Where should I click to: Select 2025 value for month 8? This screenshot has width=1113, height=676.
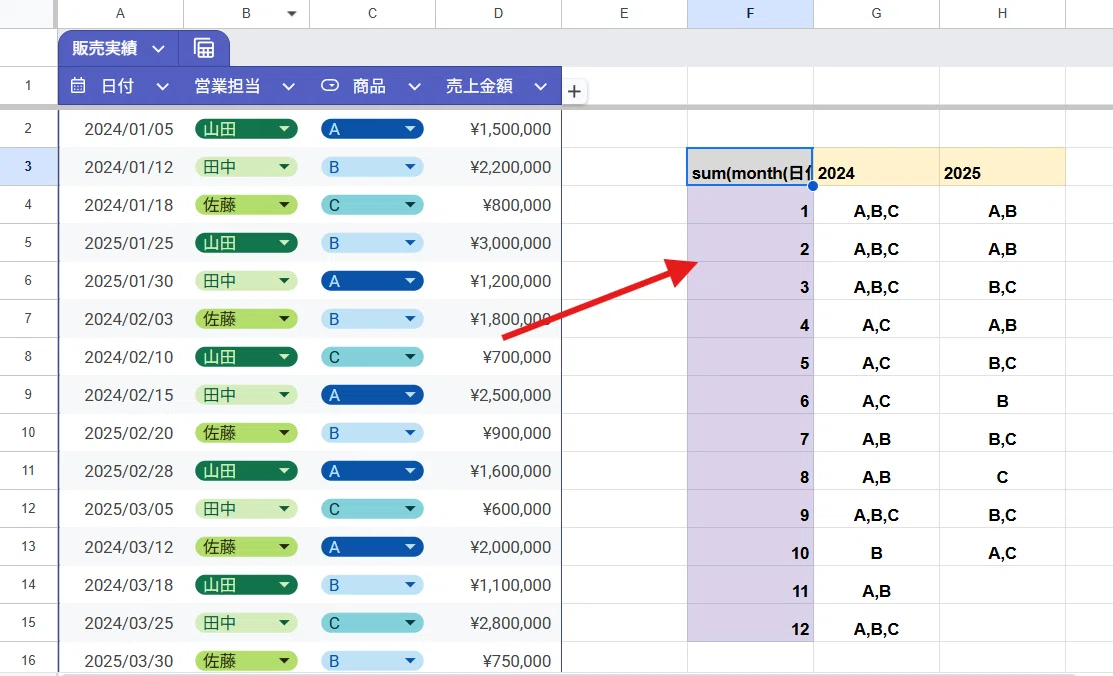1002,471
